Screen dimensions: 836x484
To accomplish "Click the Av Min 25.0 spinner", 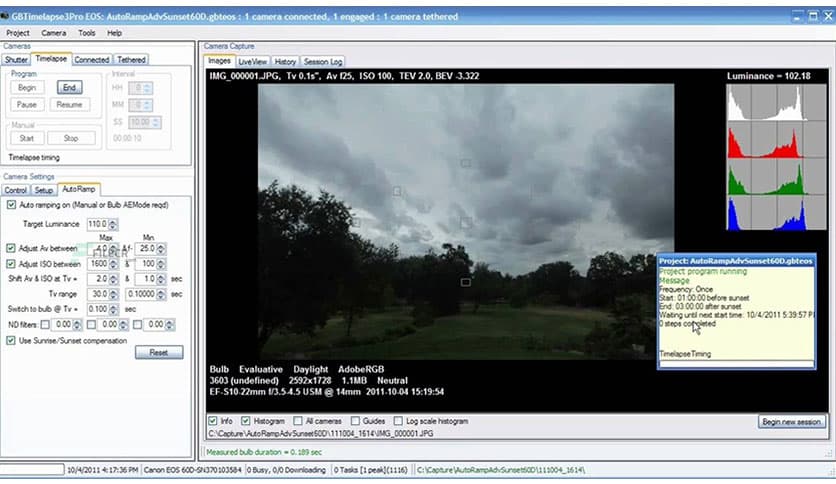I will click(161, 248).
